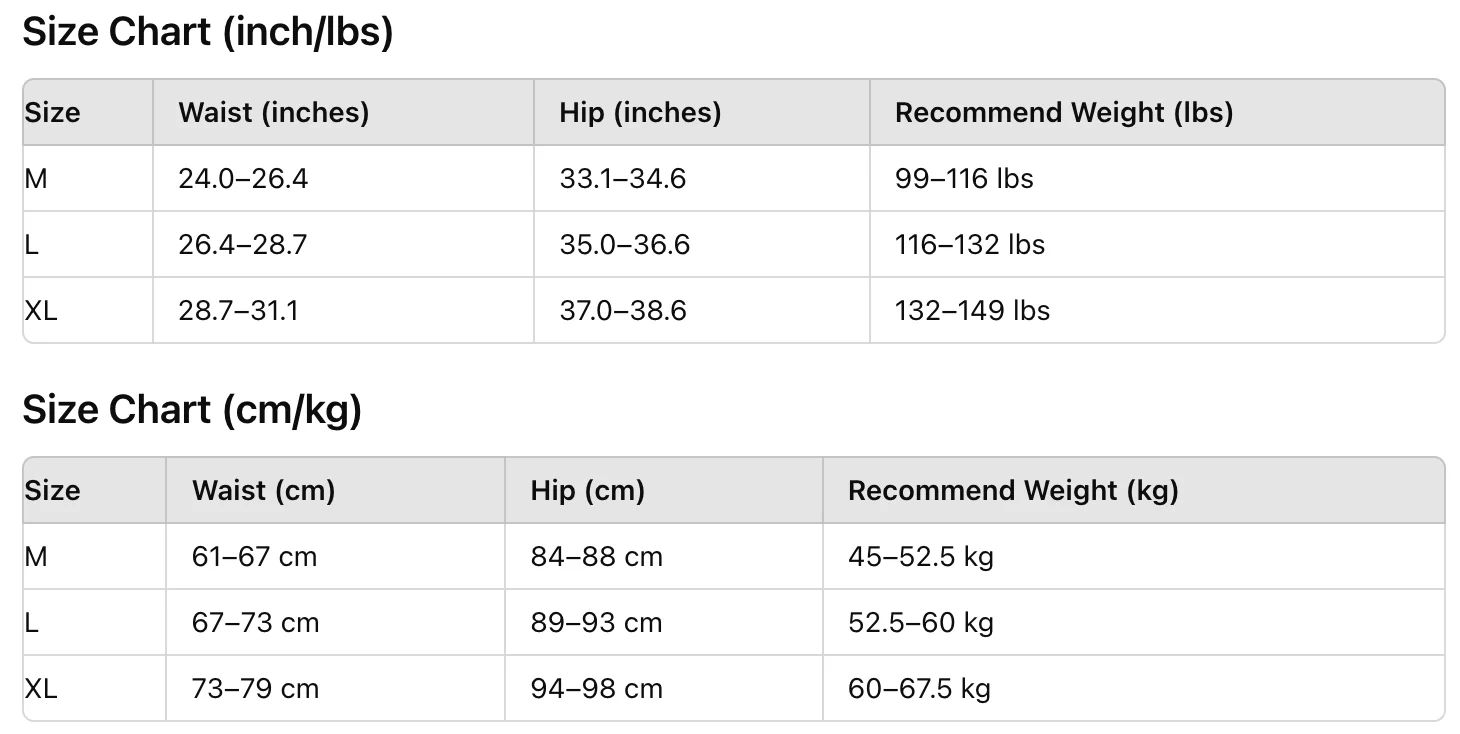
Task: Click the waist value 24.0–26.4
Action: [243, 179]
